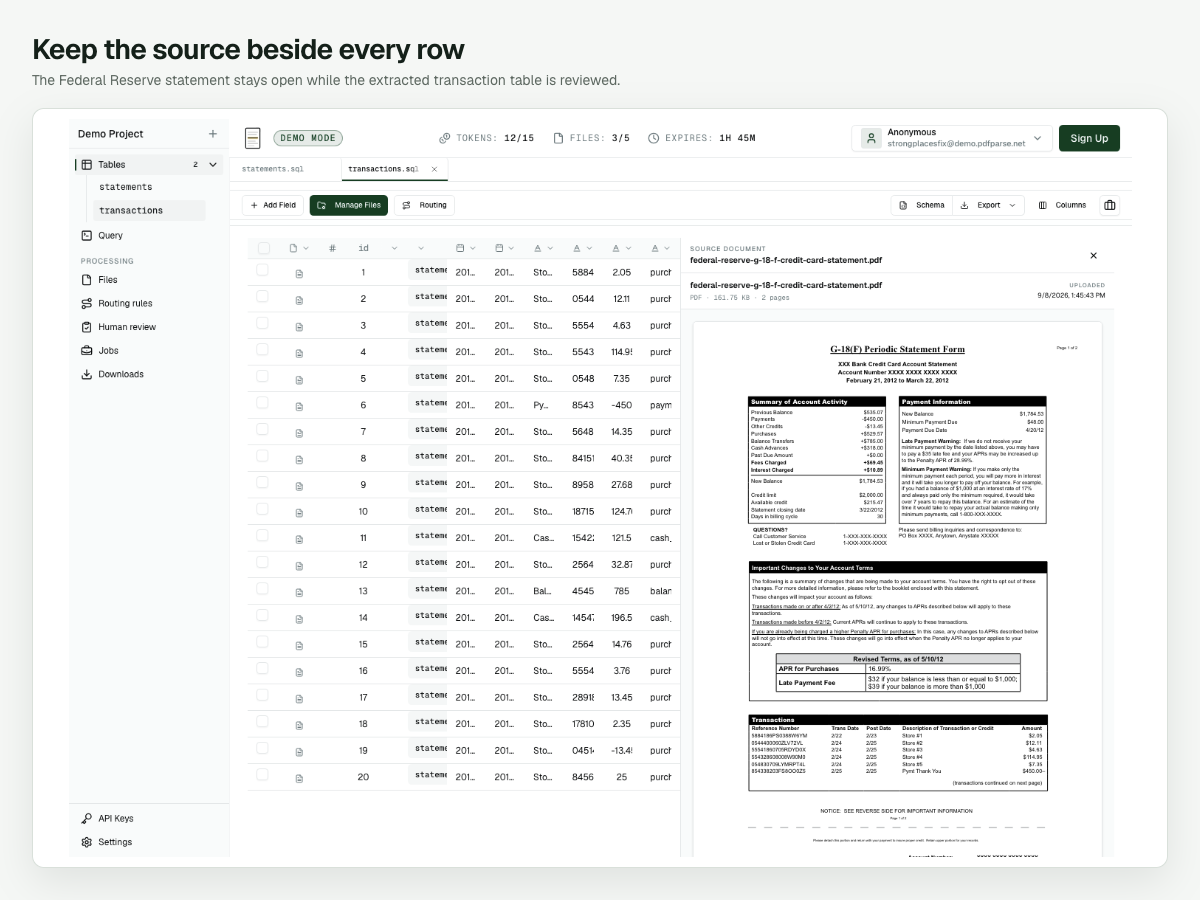Close the transactions.sql tab with its X
1200x900 pixels.
(x=434, y=170)
